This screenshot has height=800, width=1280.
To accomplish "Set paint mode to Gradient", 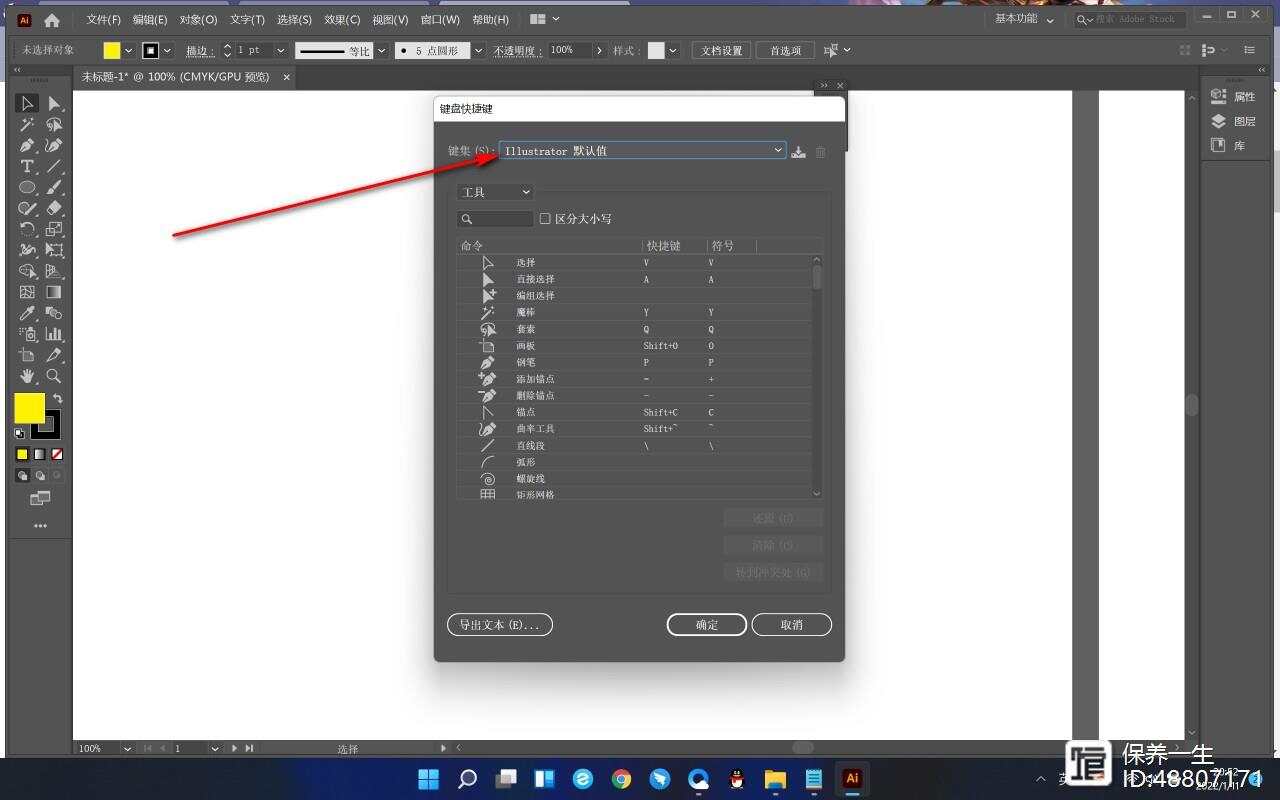I will (40, 454).
